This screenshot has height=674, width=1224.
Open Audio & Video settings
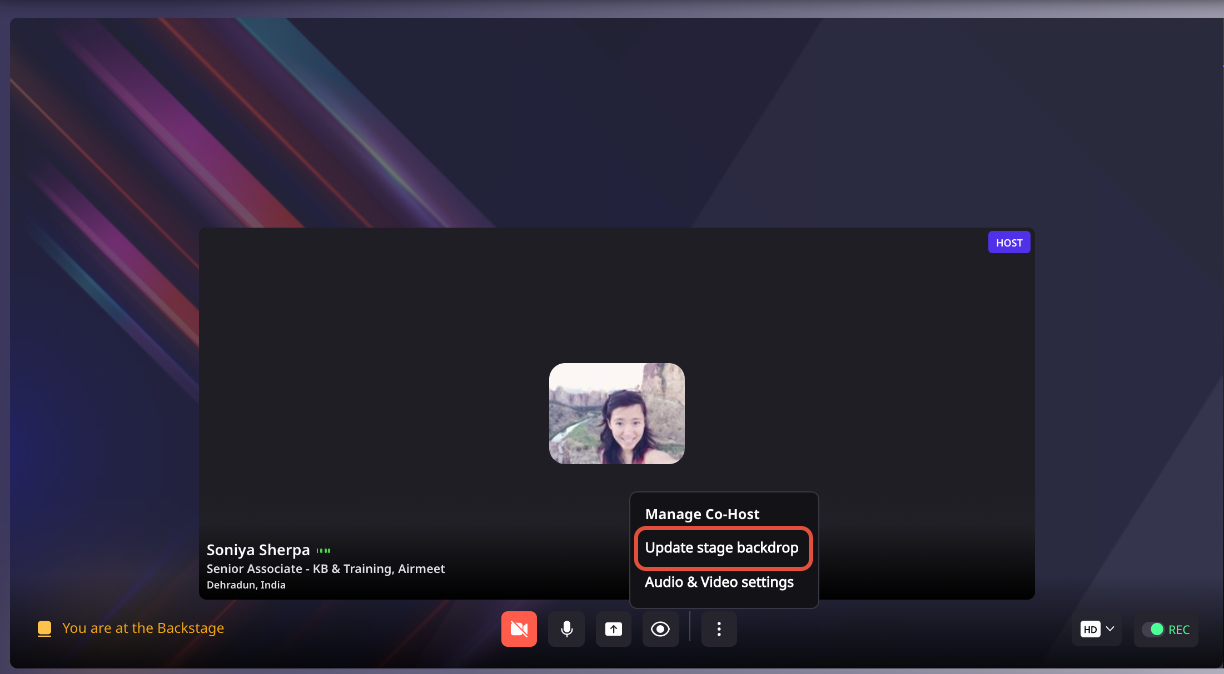coord(719,582)
